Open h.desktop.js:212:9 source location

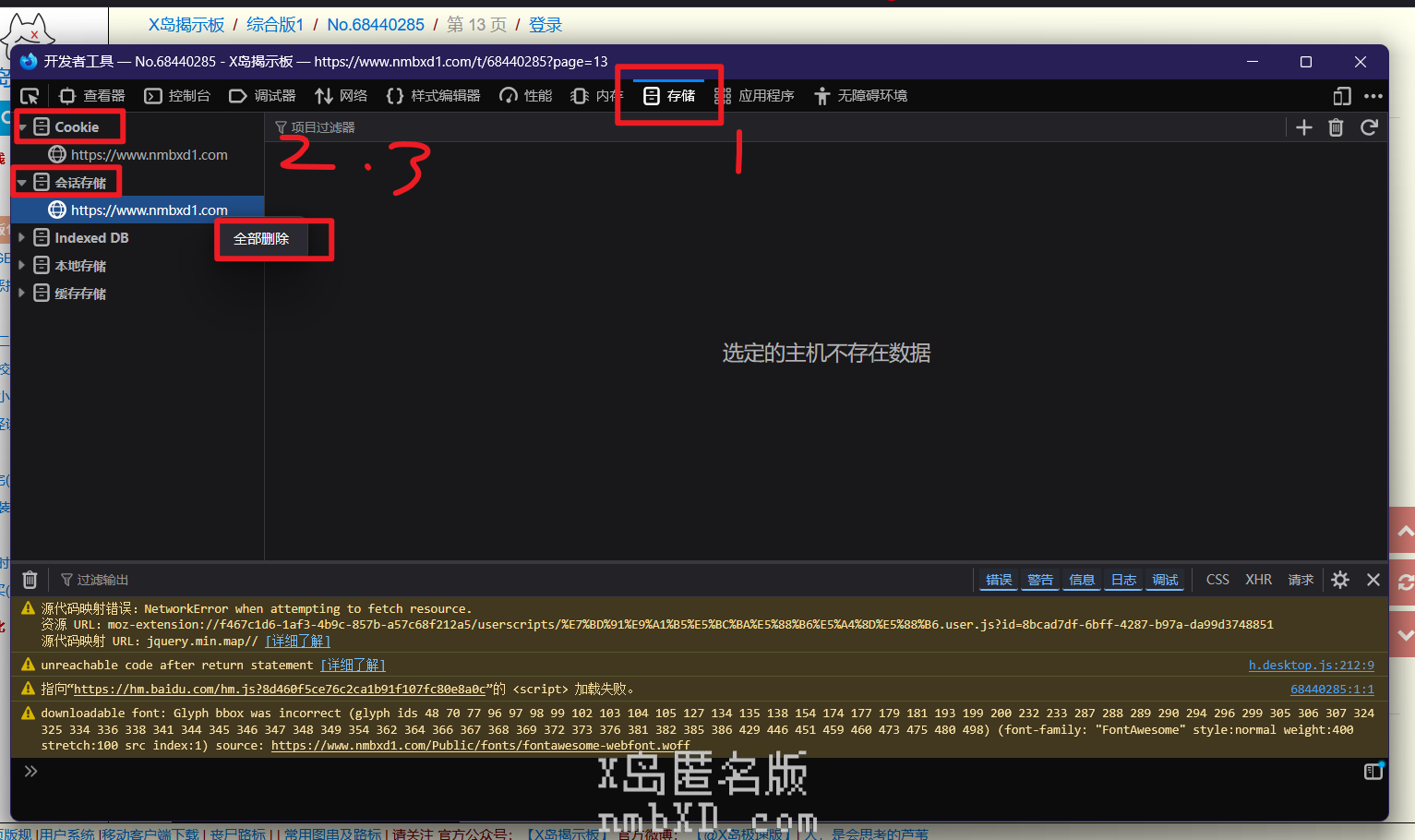[x=1311, y=666]
